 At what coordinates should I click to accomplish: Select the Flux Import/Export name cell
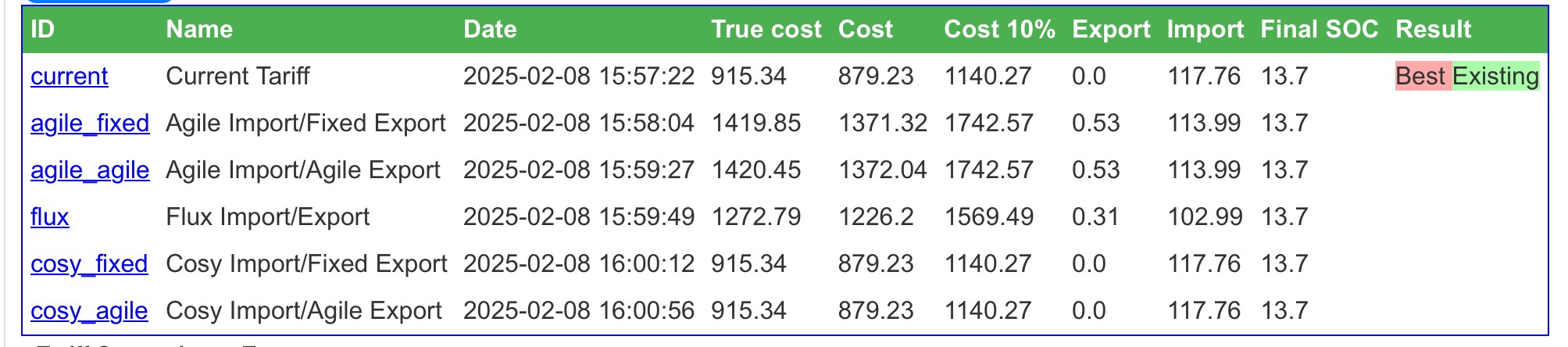[268, 216]
